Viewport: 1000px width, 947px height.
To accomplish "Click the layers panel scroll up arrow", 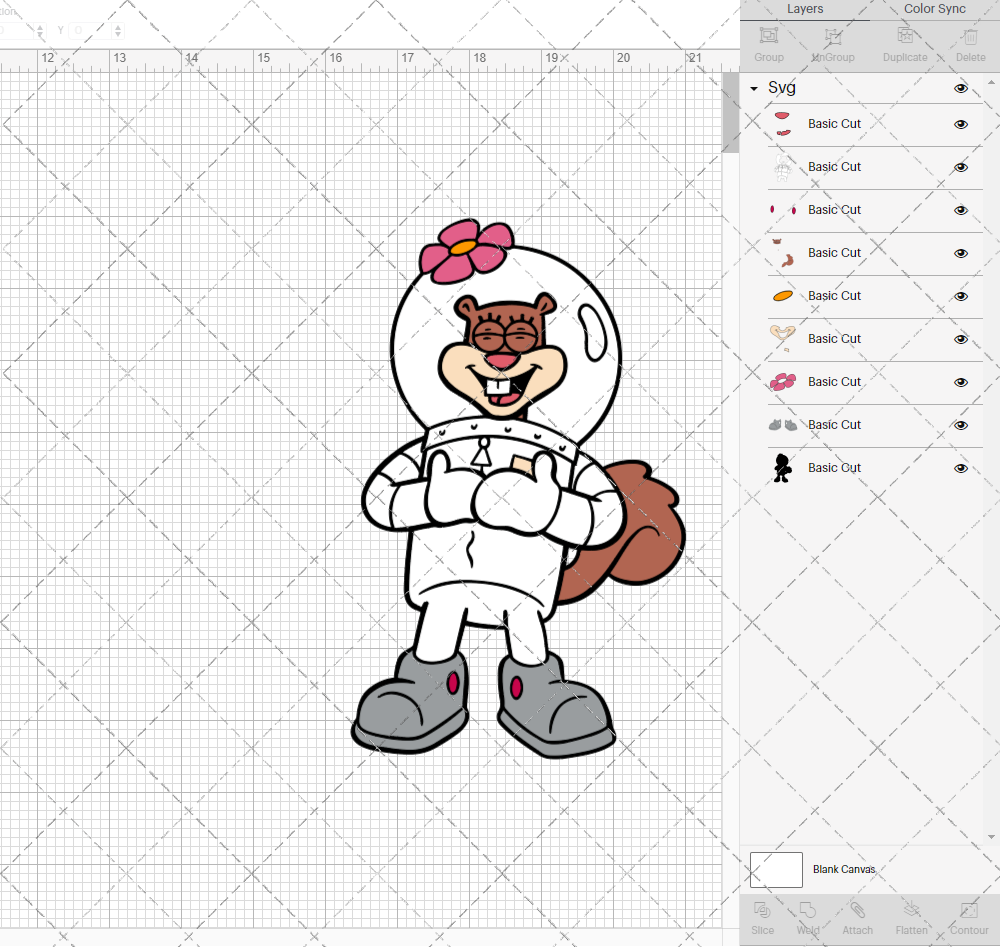I will pos(990,82).
